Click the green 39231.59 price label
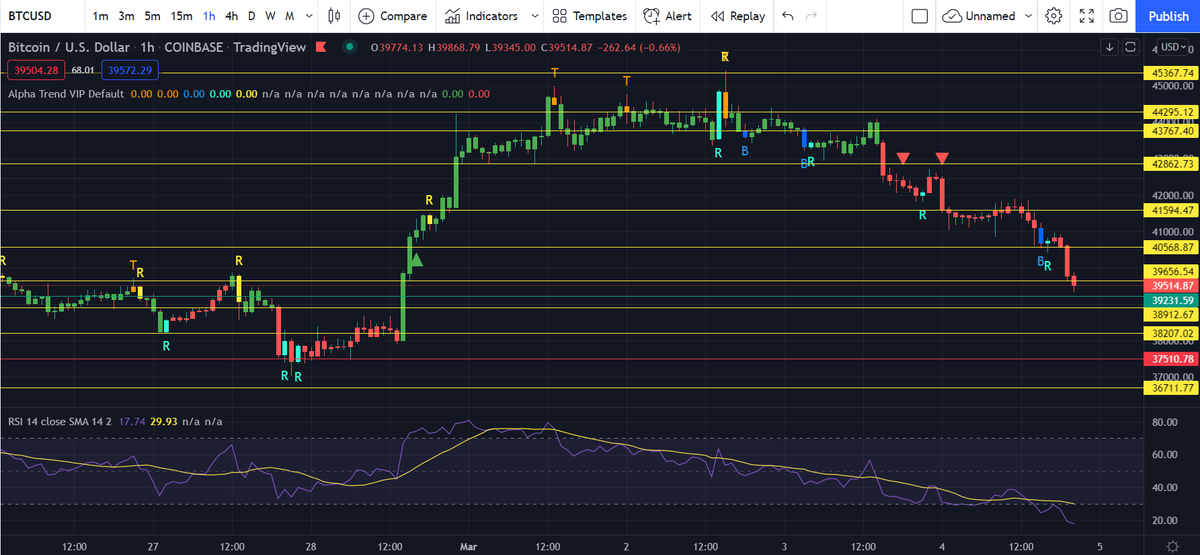This screenshot has height=555, width=1200. click(x=1170, y=300)
